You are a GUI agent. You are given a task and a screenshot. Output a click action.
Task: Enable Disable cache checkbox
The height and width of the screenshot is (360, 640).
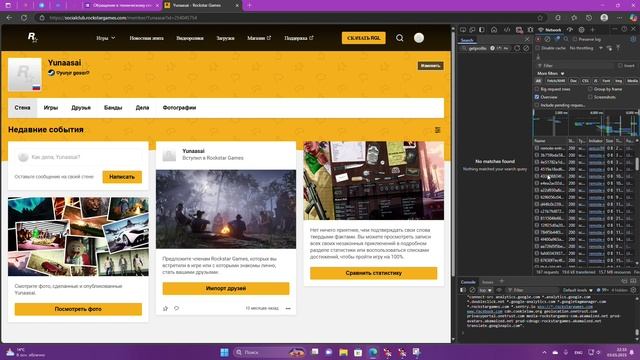[x=538, y=48]
